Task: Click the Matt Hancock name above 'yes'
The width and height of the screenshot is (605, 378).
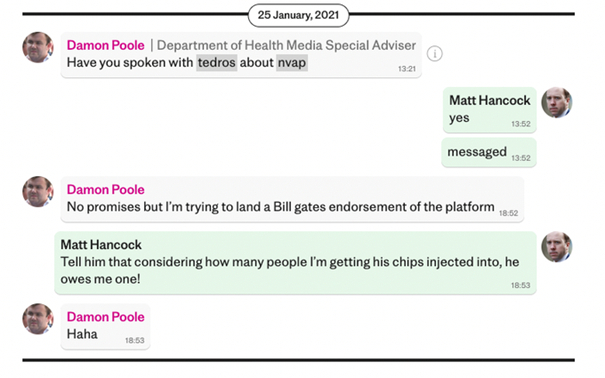Action: pyautogui.click(x=490, y=100)
